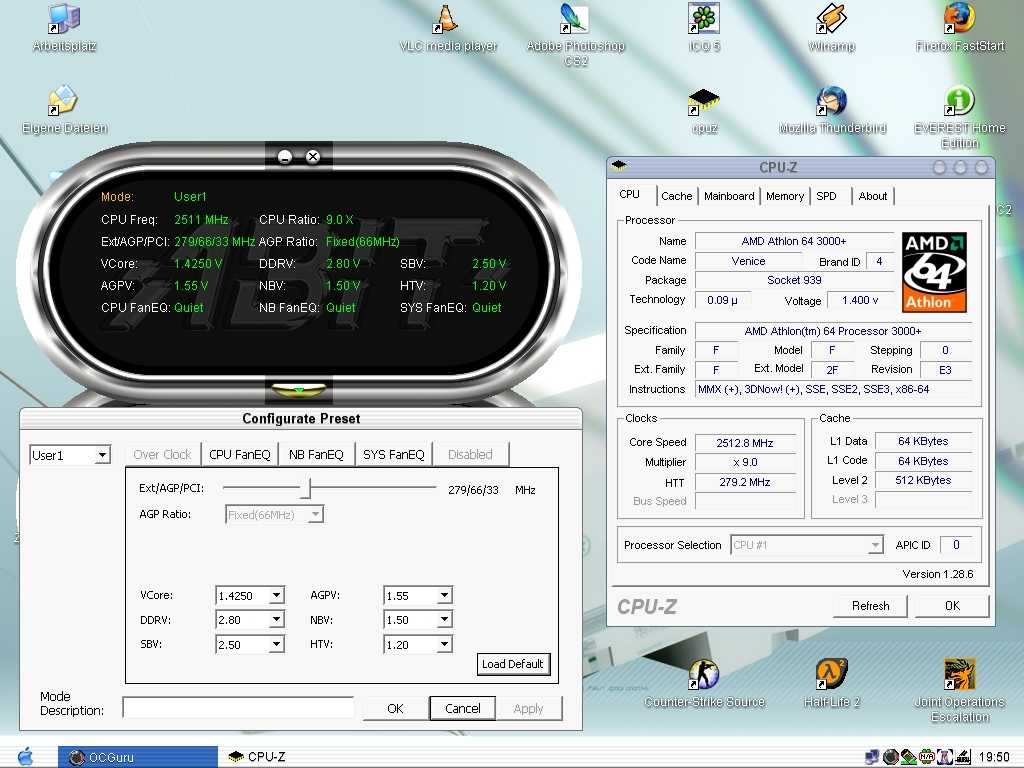1024x768 pixels.
Task: Select the Disabled tab in Configurate Preset
Action: [x=470, y=455]
